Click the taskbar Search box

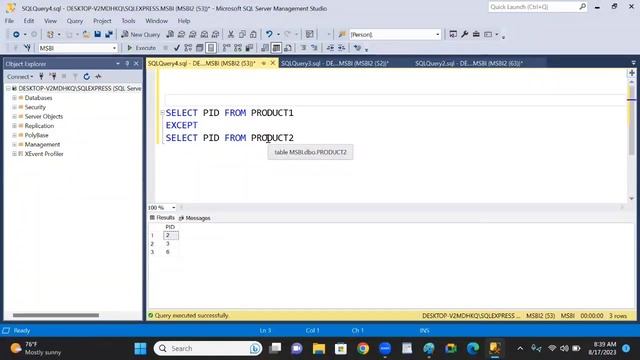click(x=208, y=349)
